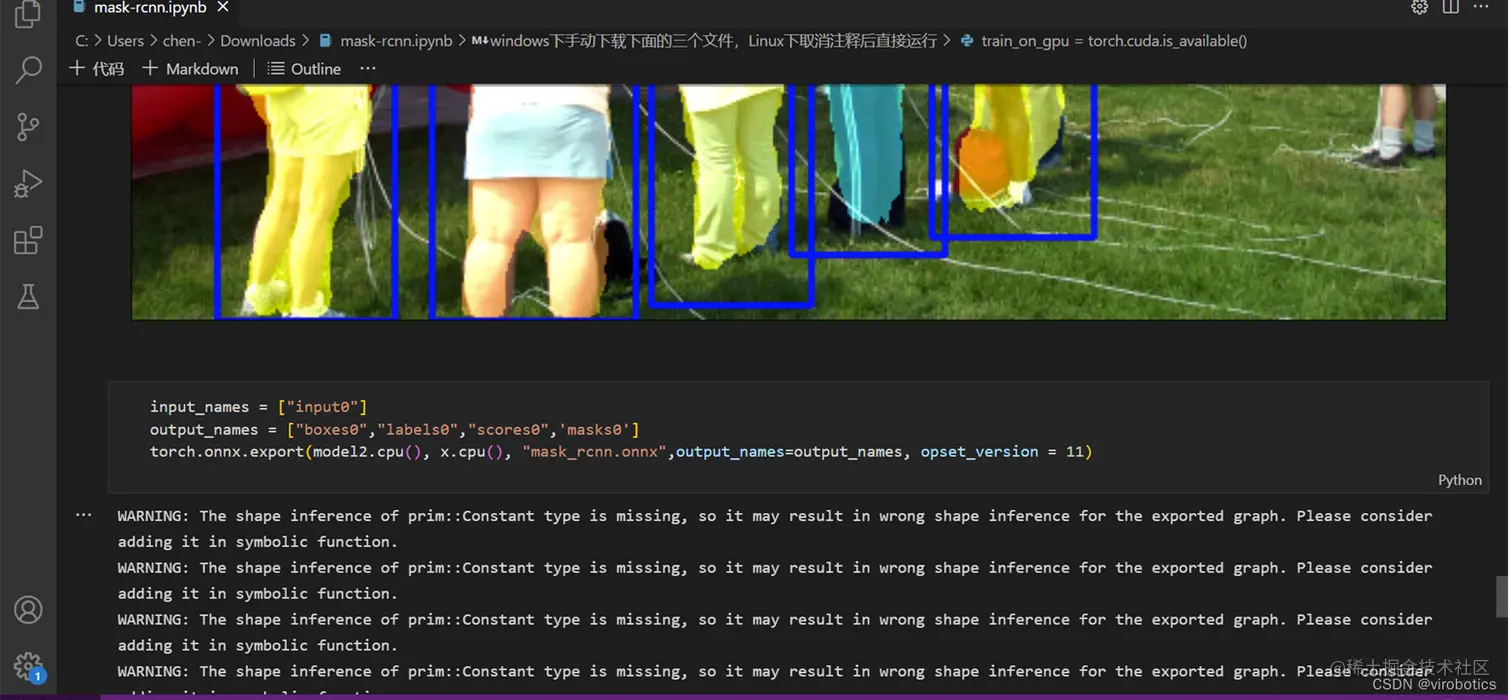This screenshot has width=1512, height=700.
Task: Open notebook settings gear at top right
Action: [1419, 7]
